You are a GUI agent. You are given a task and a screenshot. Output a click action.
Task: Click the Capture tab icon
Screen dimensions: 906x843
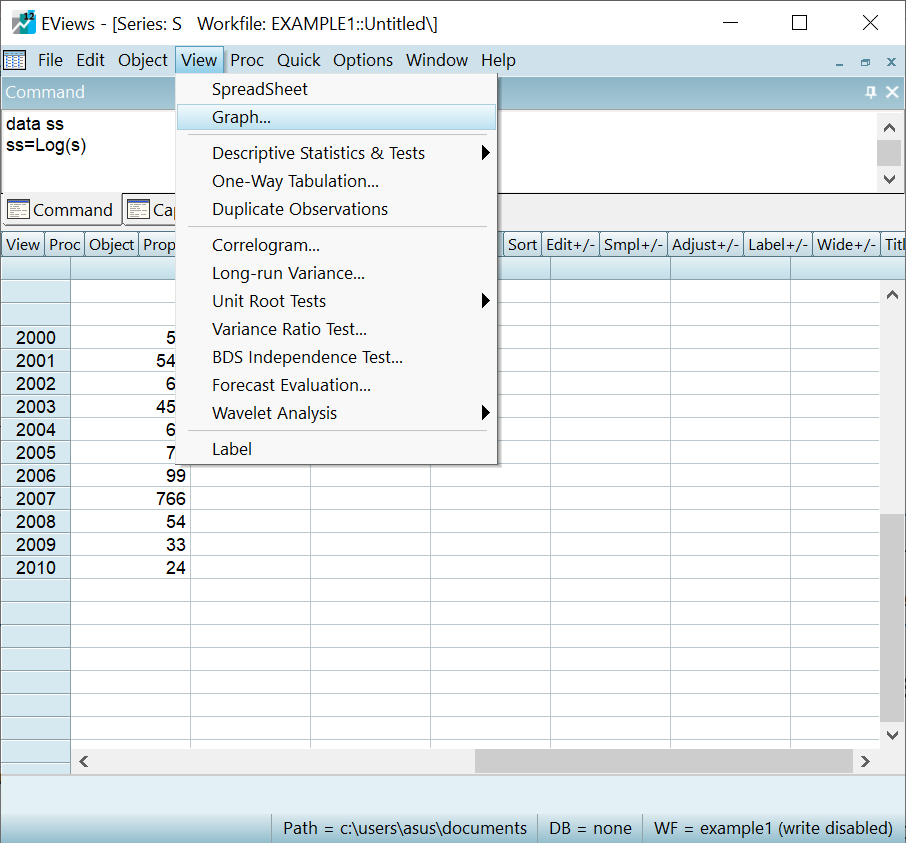click(x=138, y=210)
